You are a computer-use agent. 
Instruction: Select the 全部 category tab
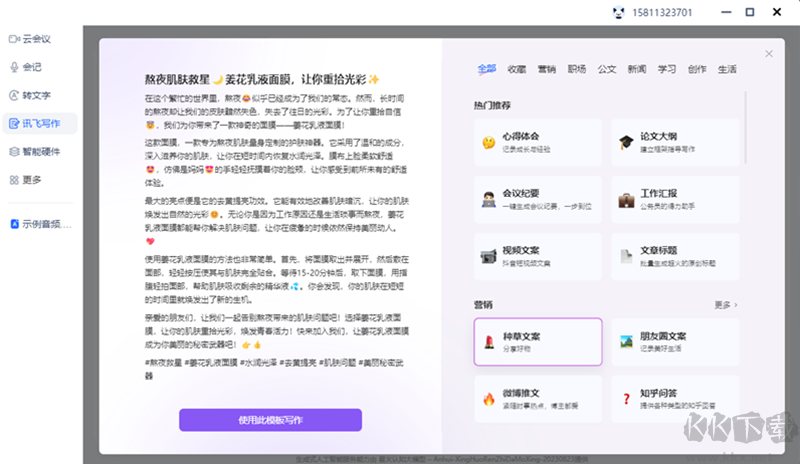tap(487, 69)
